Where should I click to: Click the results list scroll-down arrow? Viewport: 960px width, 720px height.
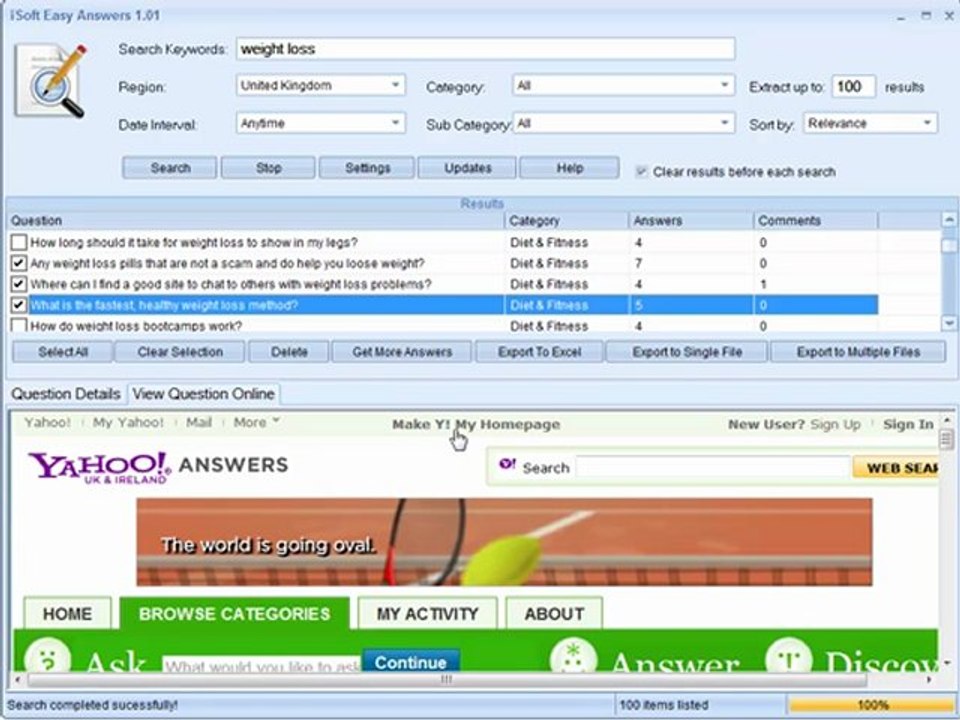tap(948, 323)
